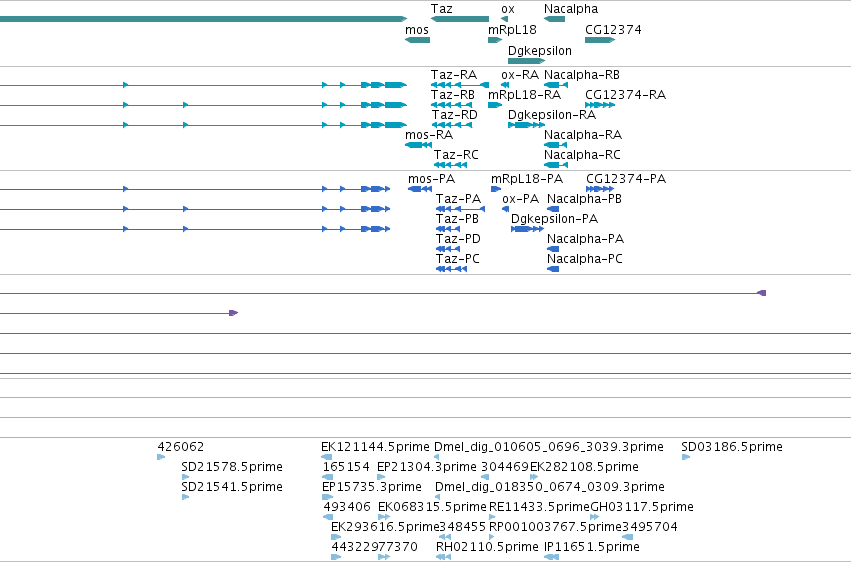
Task: Click the small ox gene arrow glyph
Action: click(504, 19)
